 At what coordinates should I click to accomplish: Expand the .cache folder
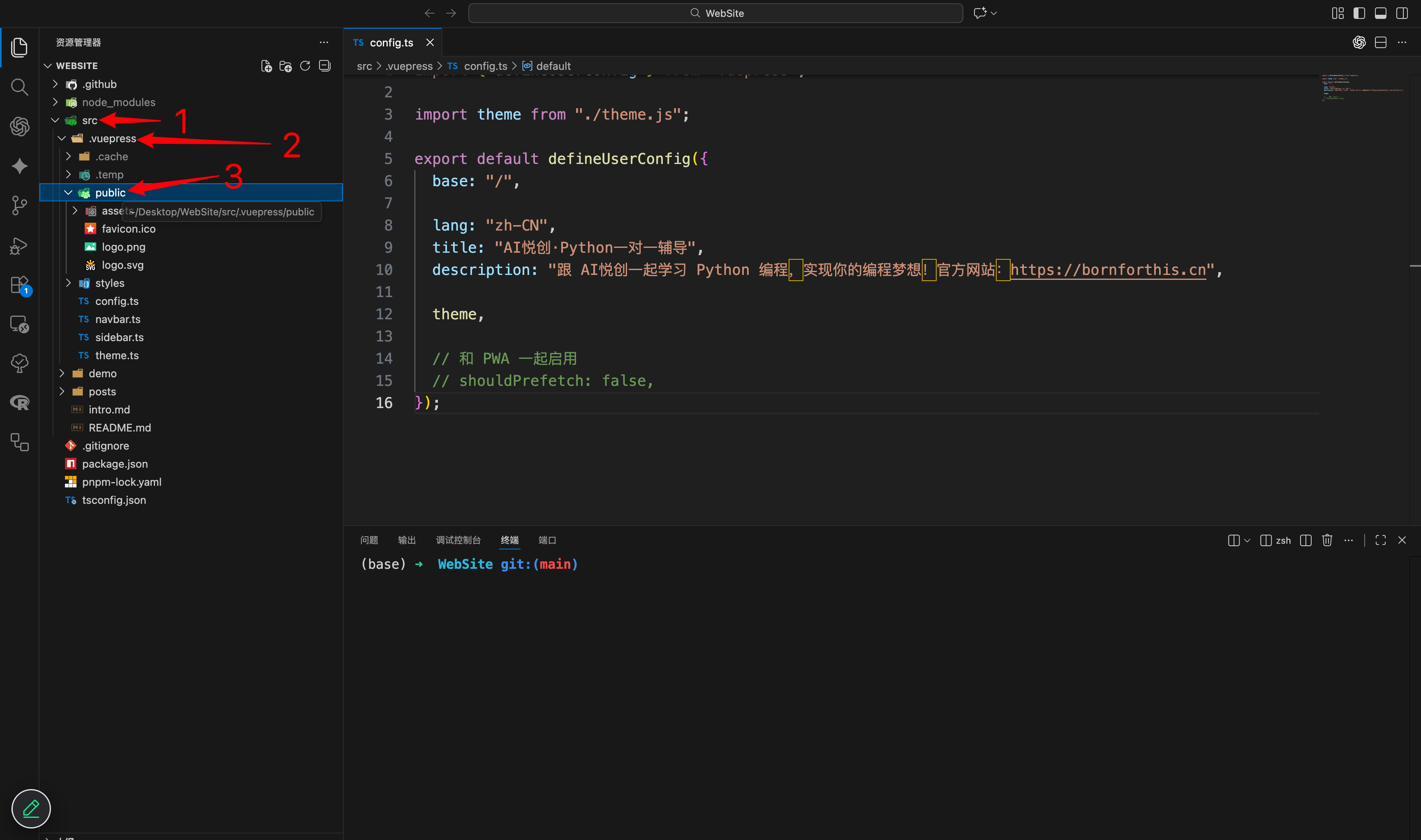[x=69, y=157]
